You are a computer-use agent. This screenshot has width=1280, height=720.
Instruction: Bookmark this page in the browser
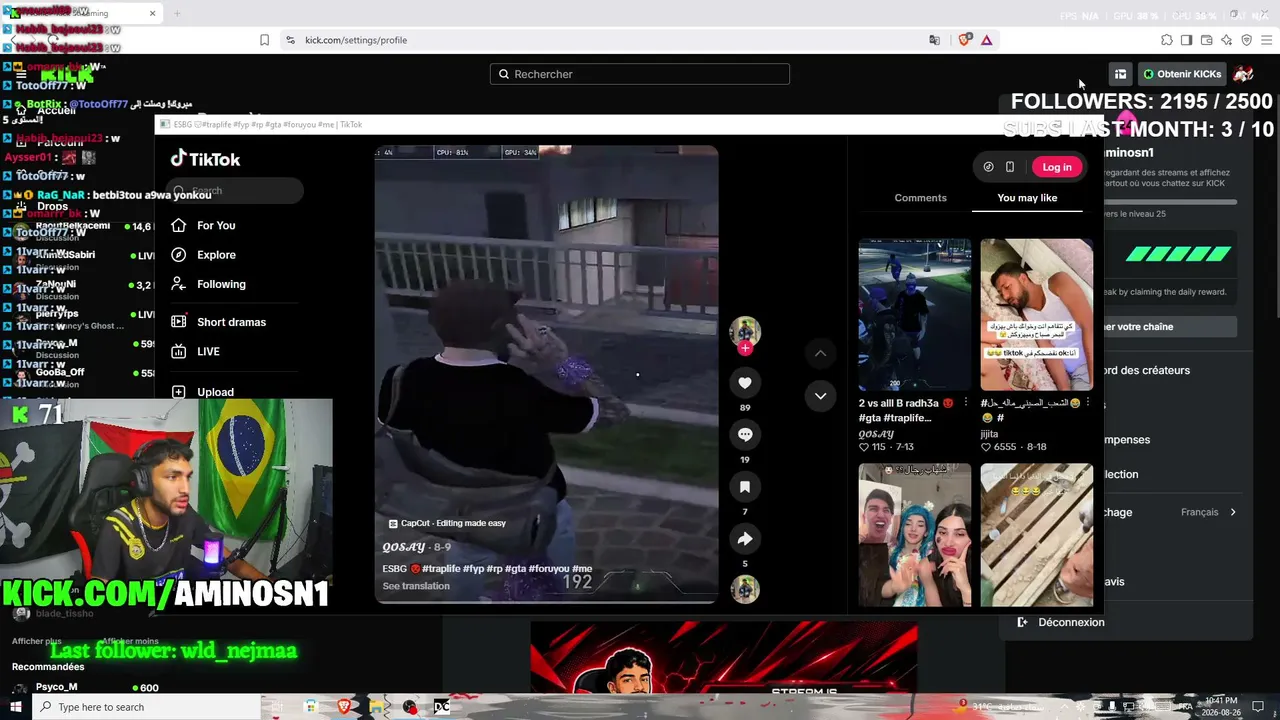tap(264, 40)
